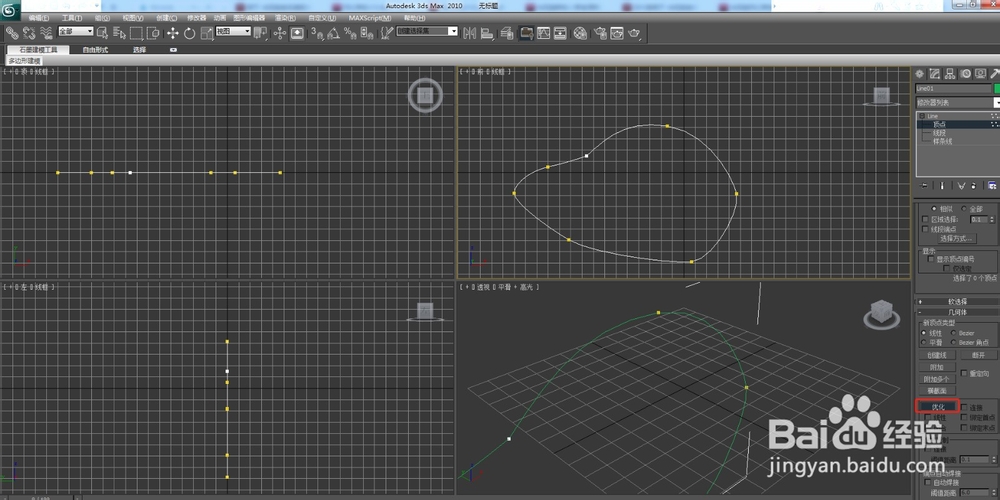Activate the Select and Scale tool
This screenshot has height=500, width=1000.
tap(207, 33)
